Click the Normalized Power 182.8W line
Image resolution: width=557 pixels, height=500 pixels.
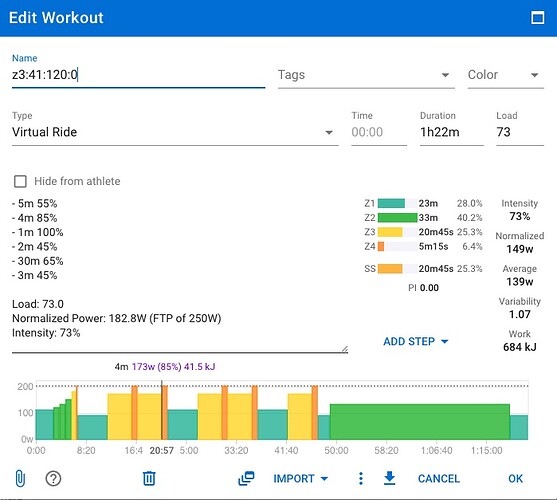[x=117, y=318]
